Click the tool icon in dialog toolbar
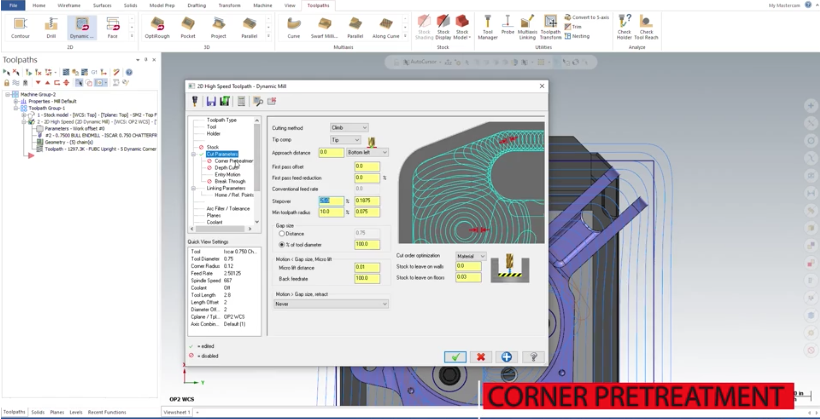Image resolution: width=820 pixels, height=419 pixels. [x=195, y=101]
